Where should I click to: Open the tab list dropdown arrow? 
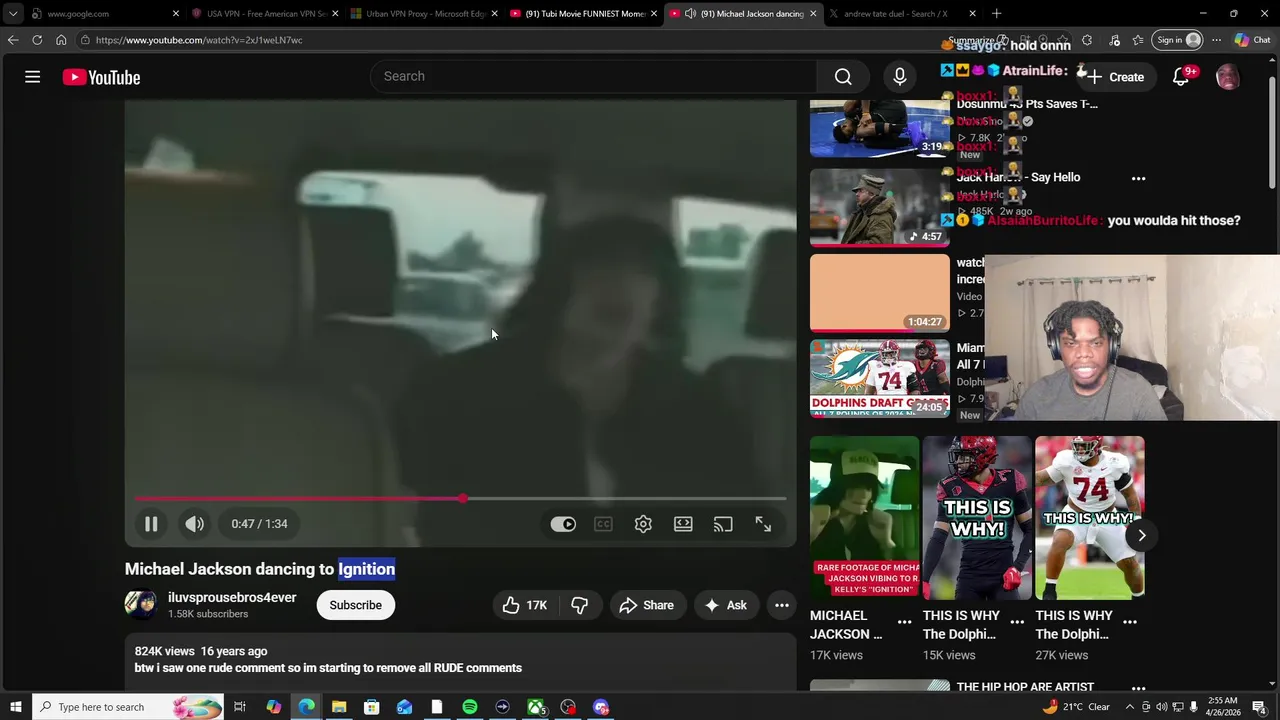[x=12, y=14]
